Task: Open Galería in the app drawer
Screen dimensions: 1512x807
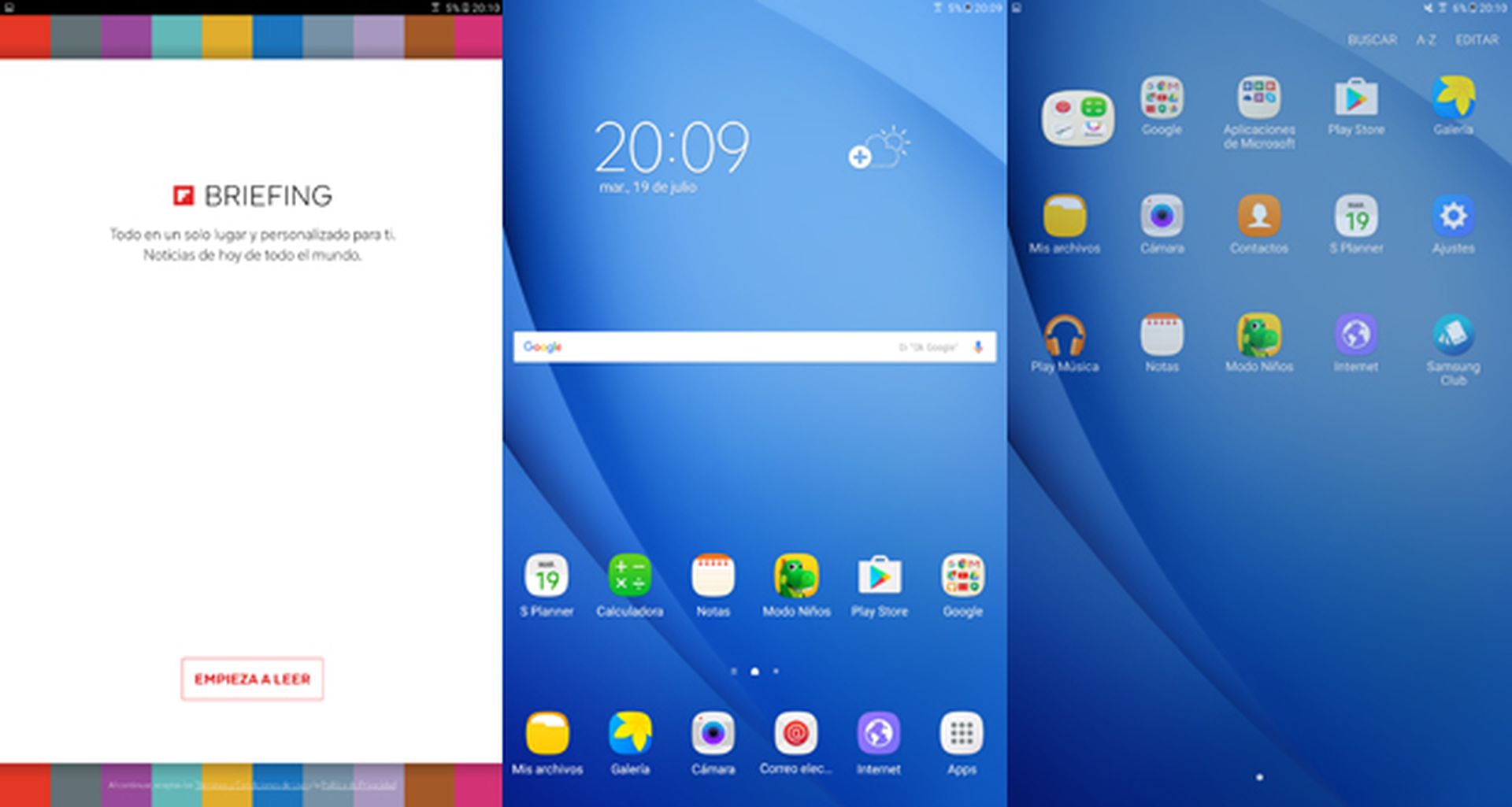Action: [1453, 98]
